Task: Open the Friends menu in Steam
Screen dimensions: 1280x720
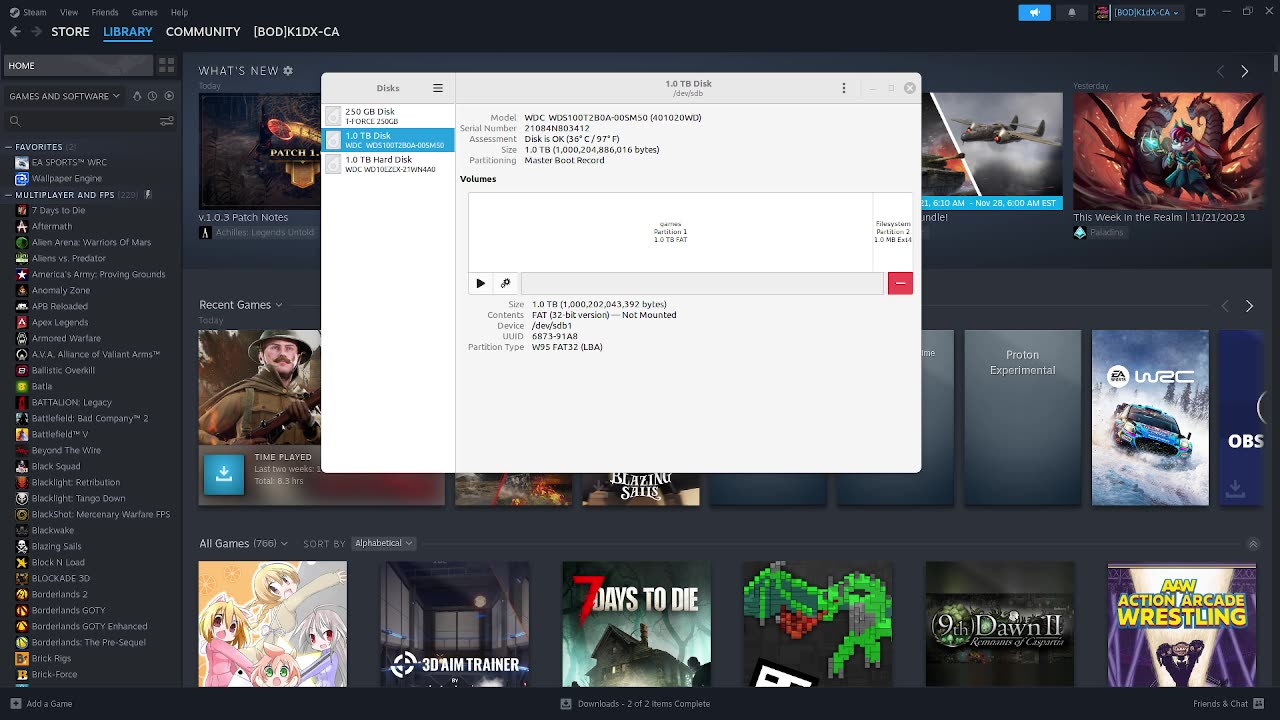Action: tap(105, 12)
